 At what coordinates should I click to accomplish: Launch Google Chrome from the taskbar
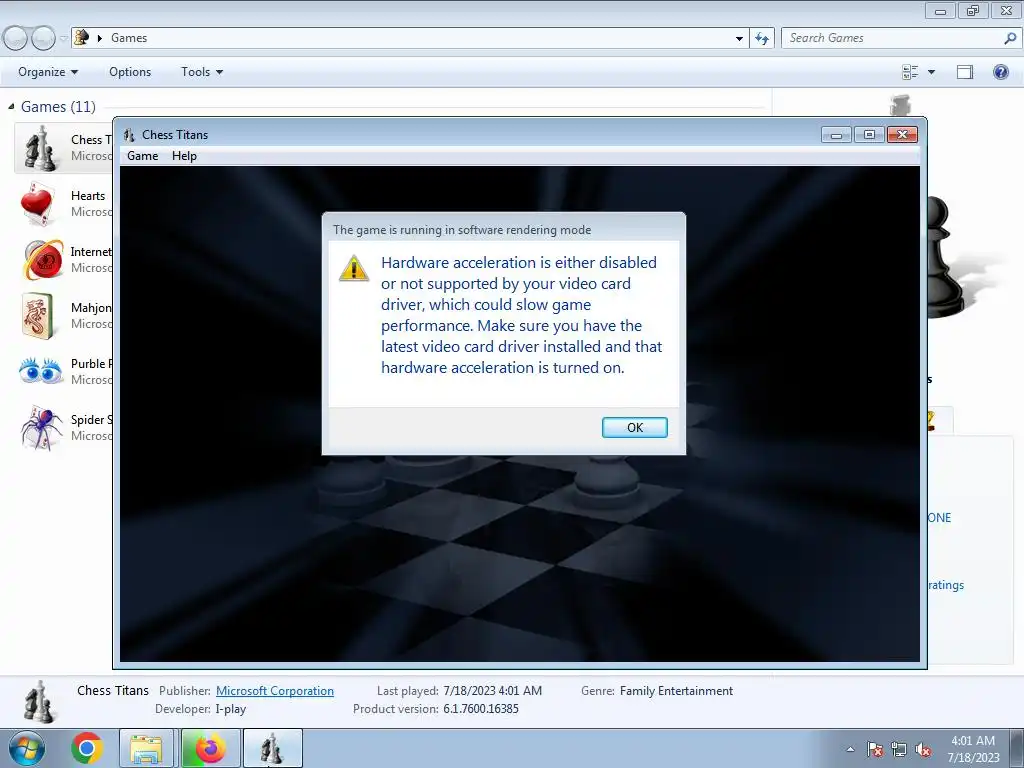tap(87, 748)
